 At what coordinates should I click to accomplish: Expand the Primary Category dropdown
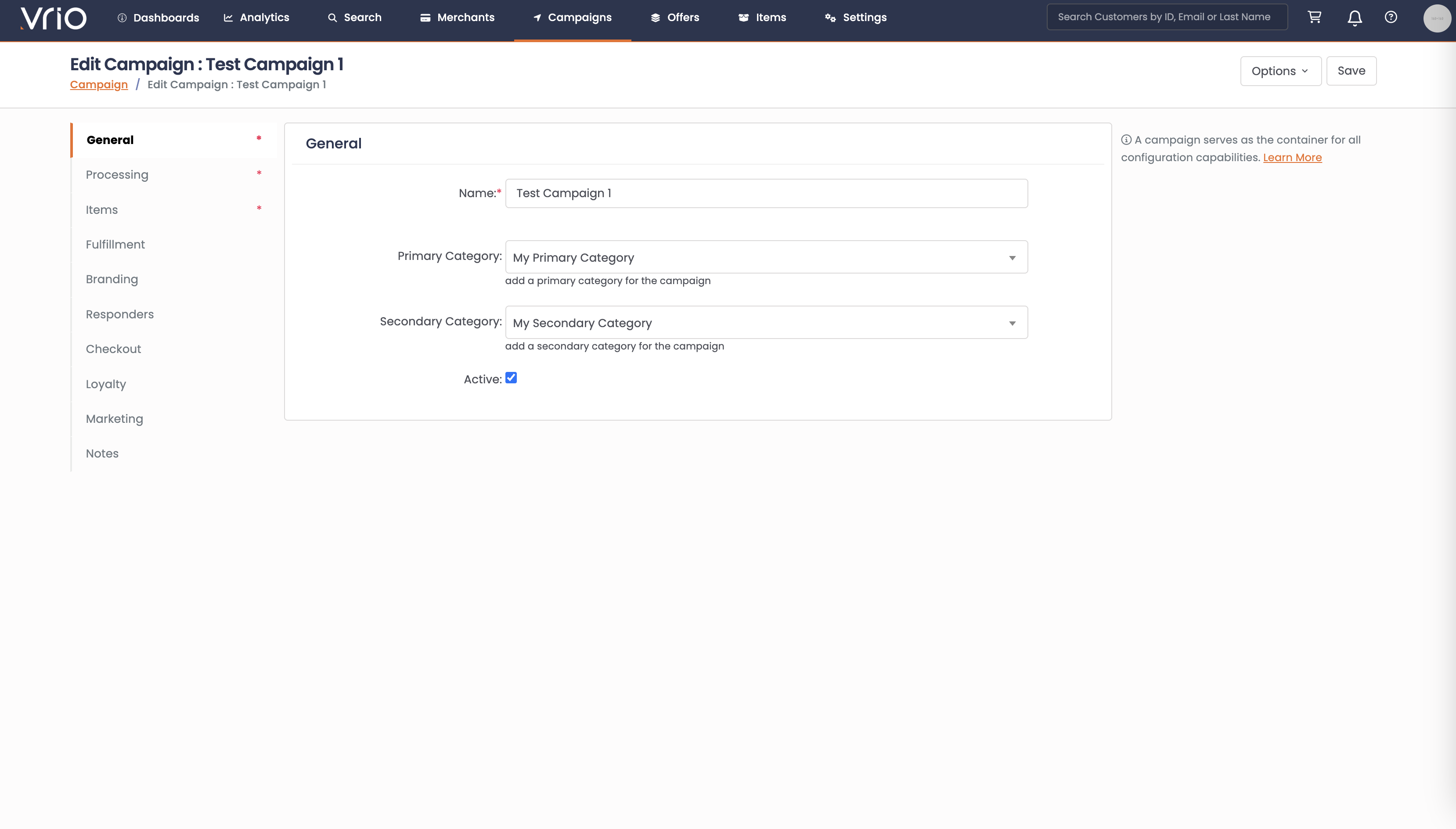click(766, 257)
